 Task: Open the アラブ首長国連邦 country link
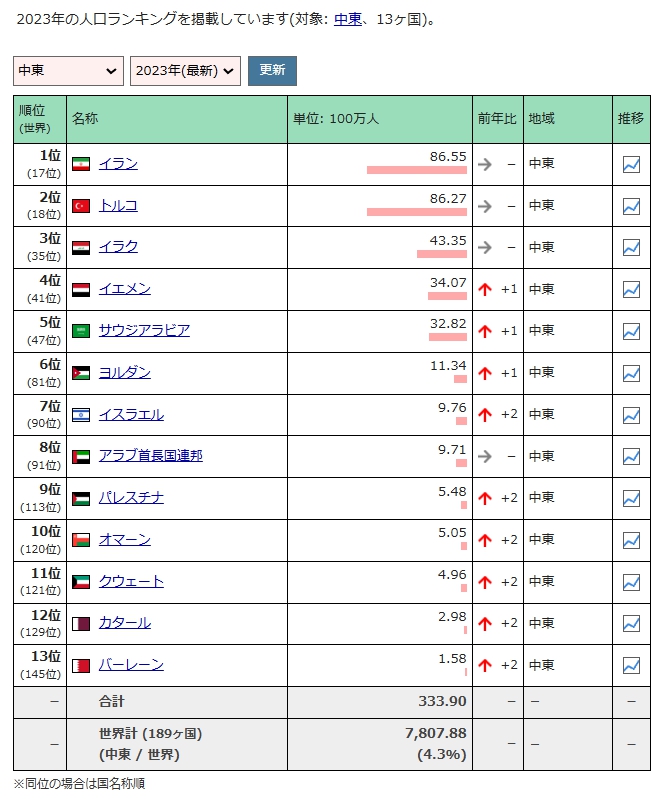(x=150, y=456)
